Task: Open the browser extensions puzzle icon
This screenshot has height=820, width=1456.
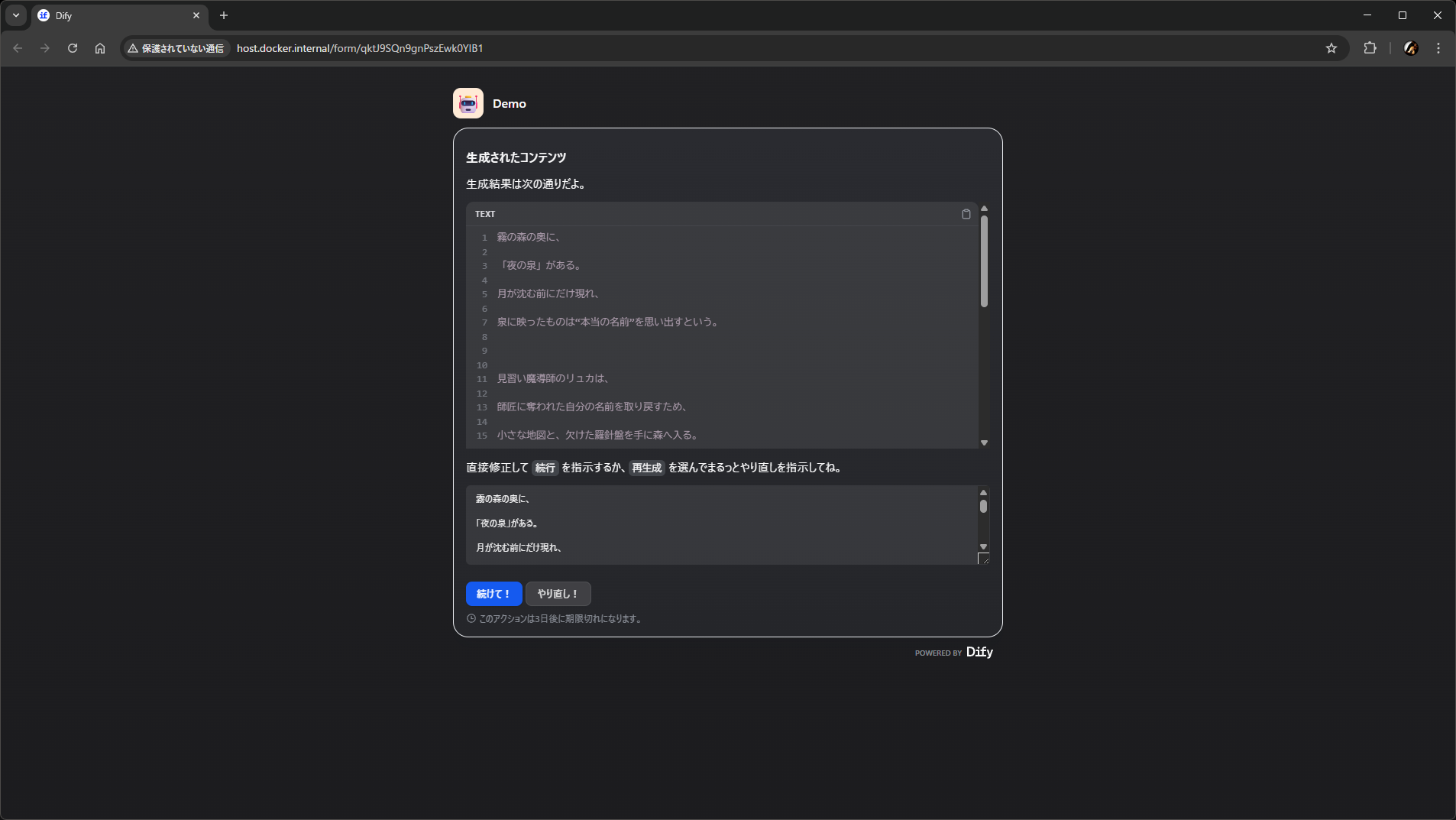Action: click(1370, 48)
